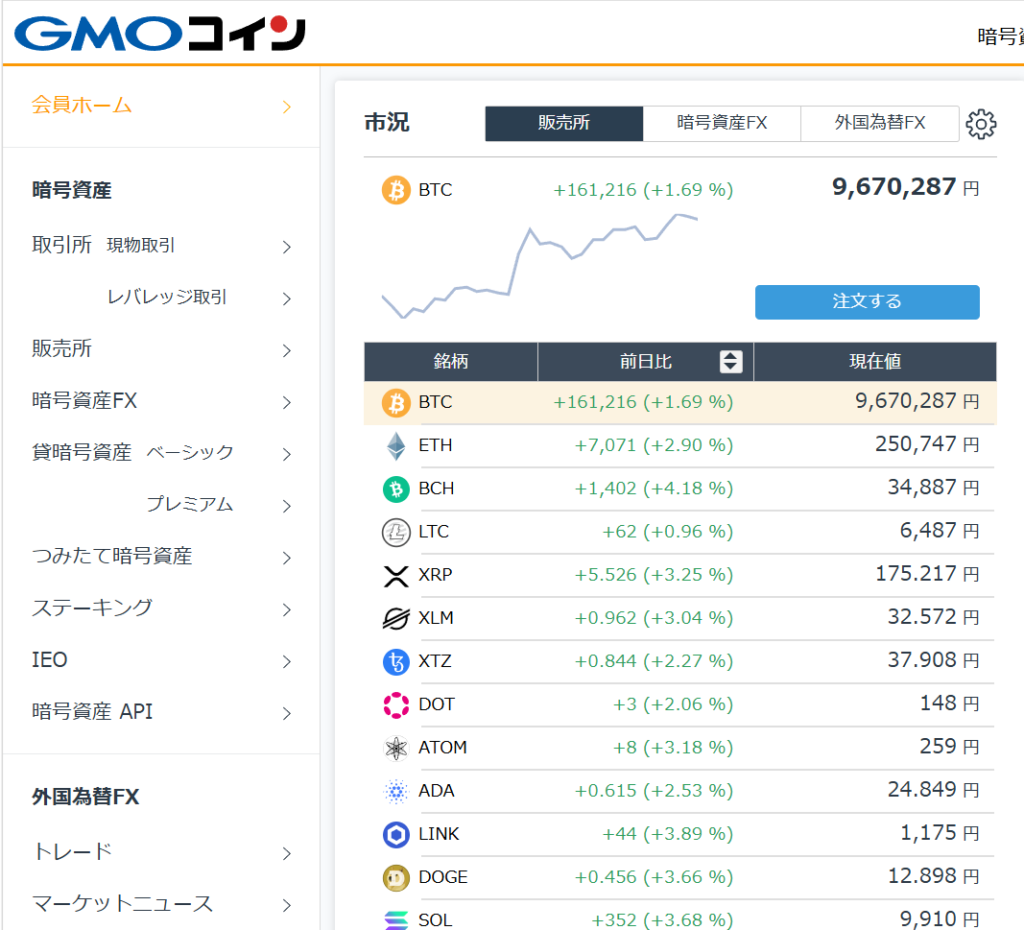
Task: Click the Ethereum diamond icon
Action: pos(396,445)
